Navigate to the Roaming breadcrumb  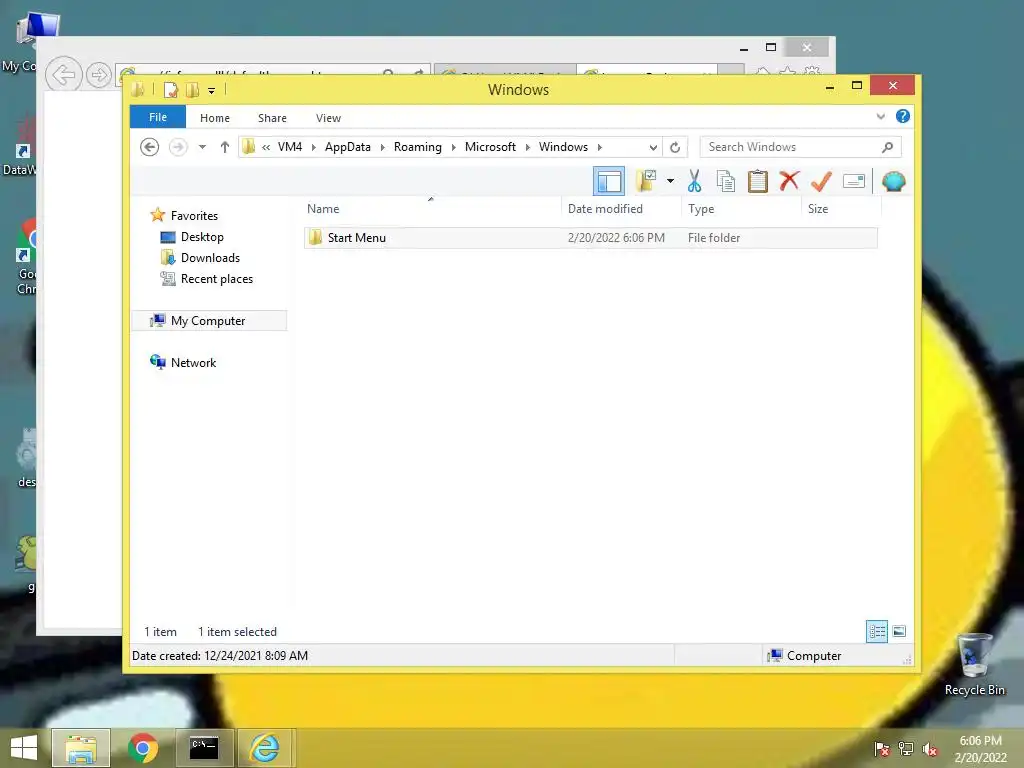click(417, 147)
